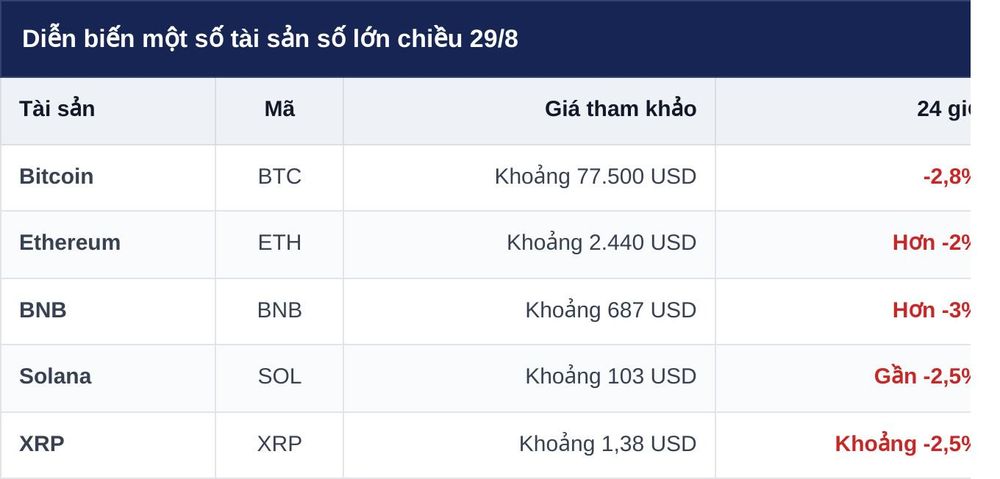Click the 'Hơn -3%' change value

(x=931, y=310)
